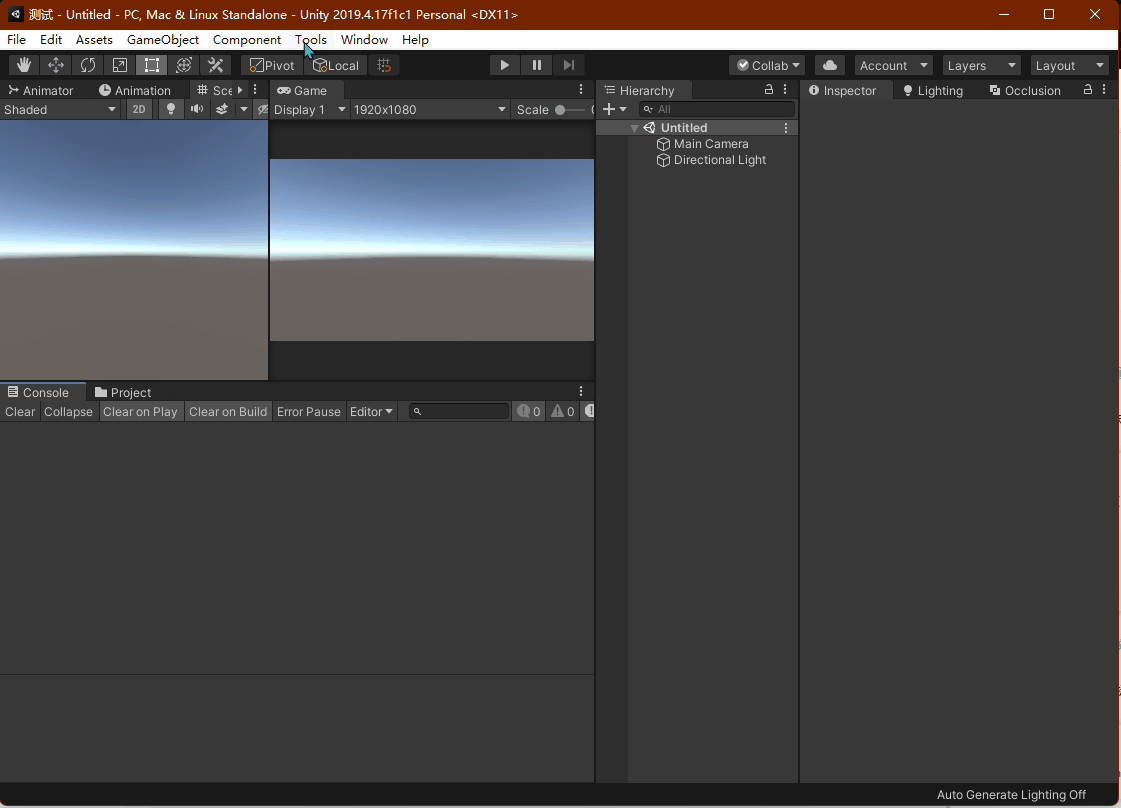
Task: Open the Layout dropdown
Action: (1070, 65)
